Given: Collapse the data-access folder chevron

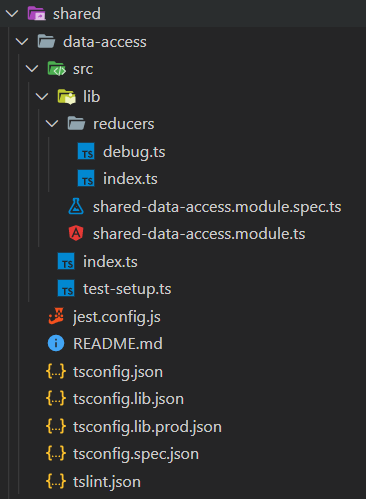Looking at the screenshot, I should click(x=22, y=42).
